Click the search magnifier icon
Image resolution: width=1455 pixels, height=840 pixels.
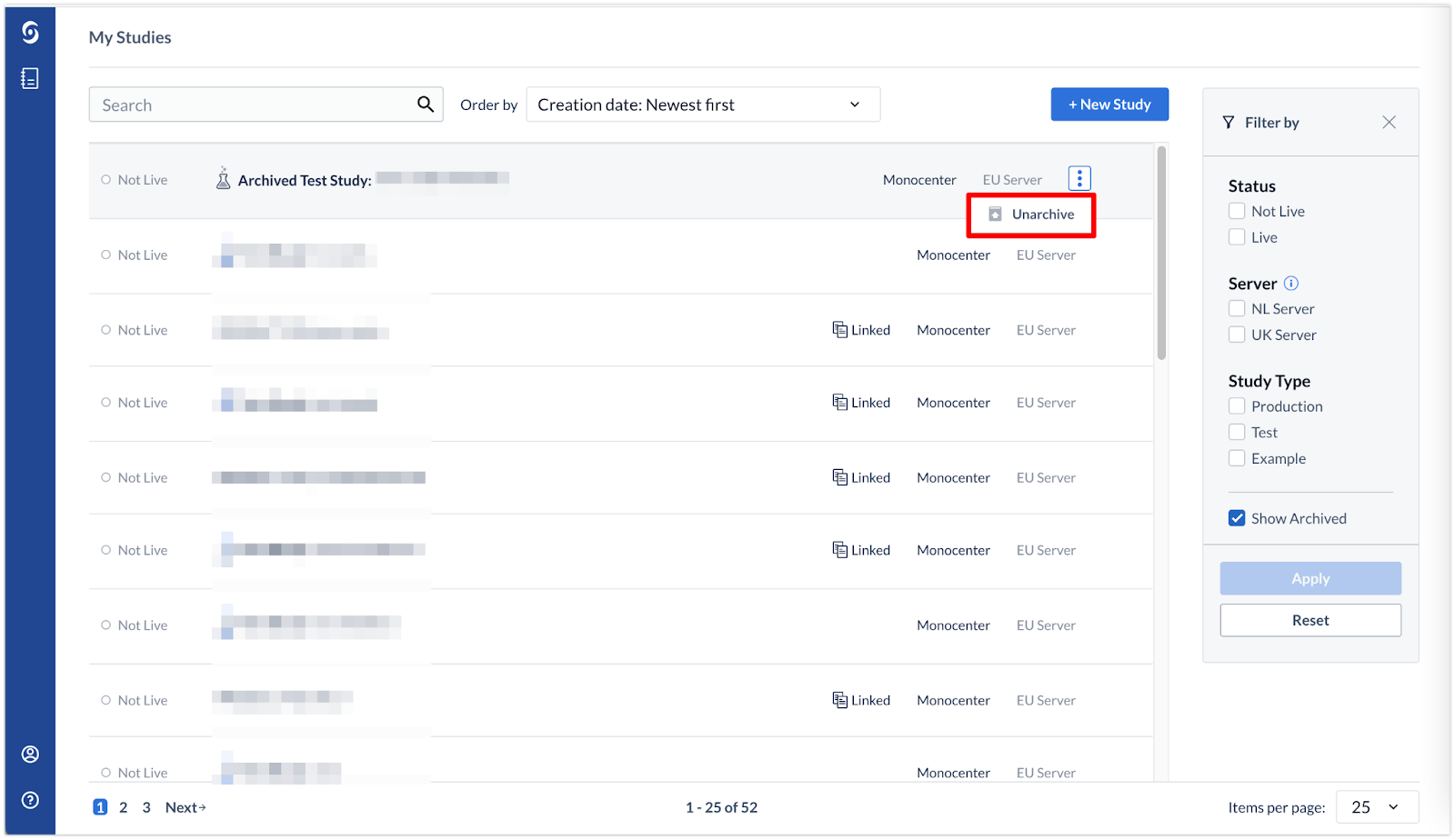click(426, 105)
